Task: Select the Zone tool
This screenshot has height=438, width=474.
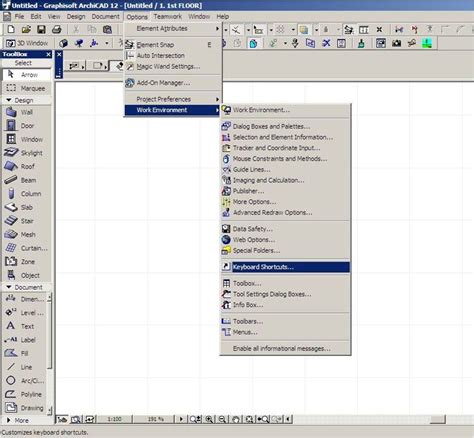Action: 26,262
